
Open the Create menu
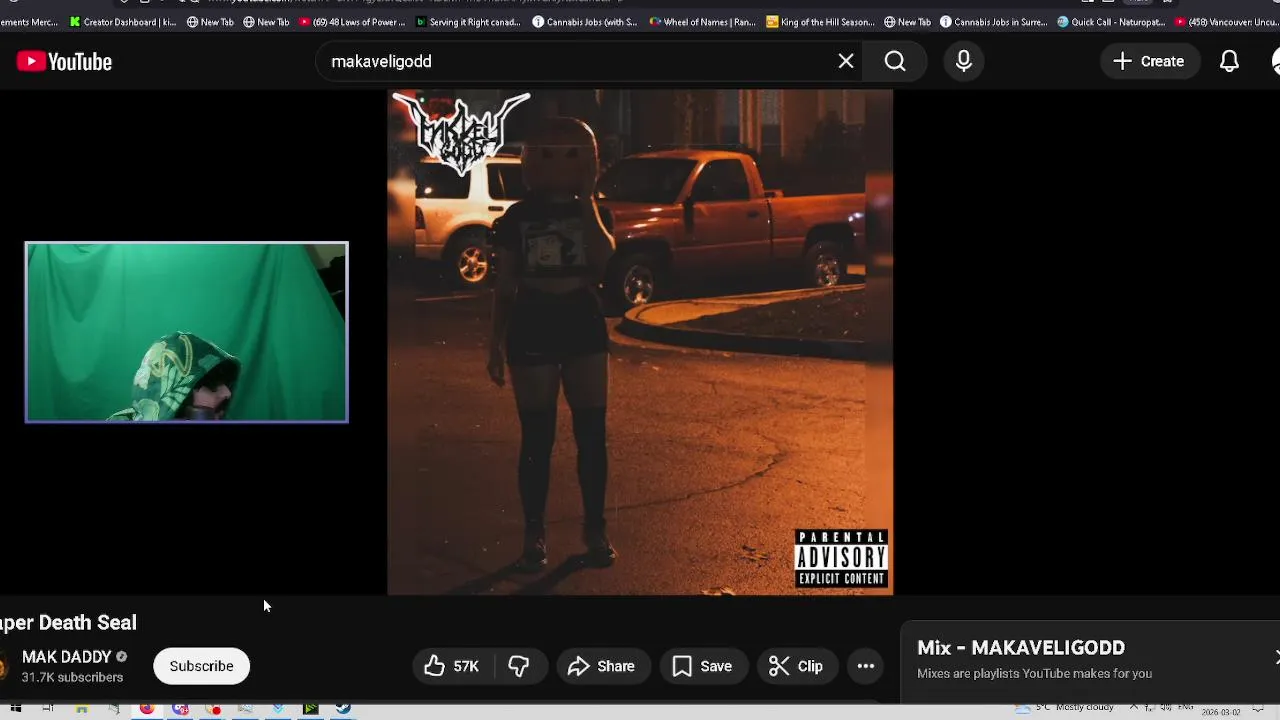[x=1149, y=61]
